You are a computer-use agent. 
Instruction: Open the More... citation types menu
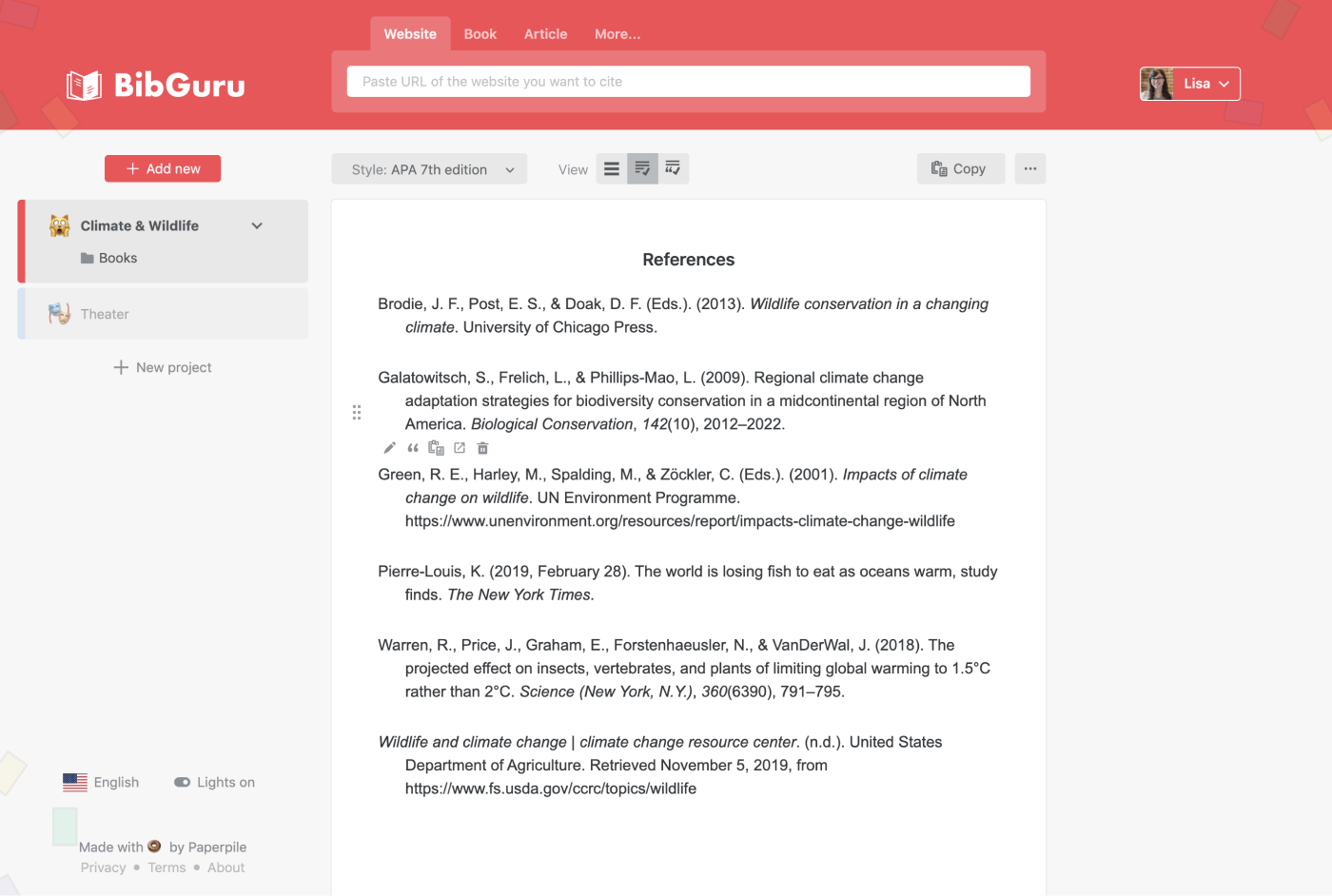[x=617, y=33]
